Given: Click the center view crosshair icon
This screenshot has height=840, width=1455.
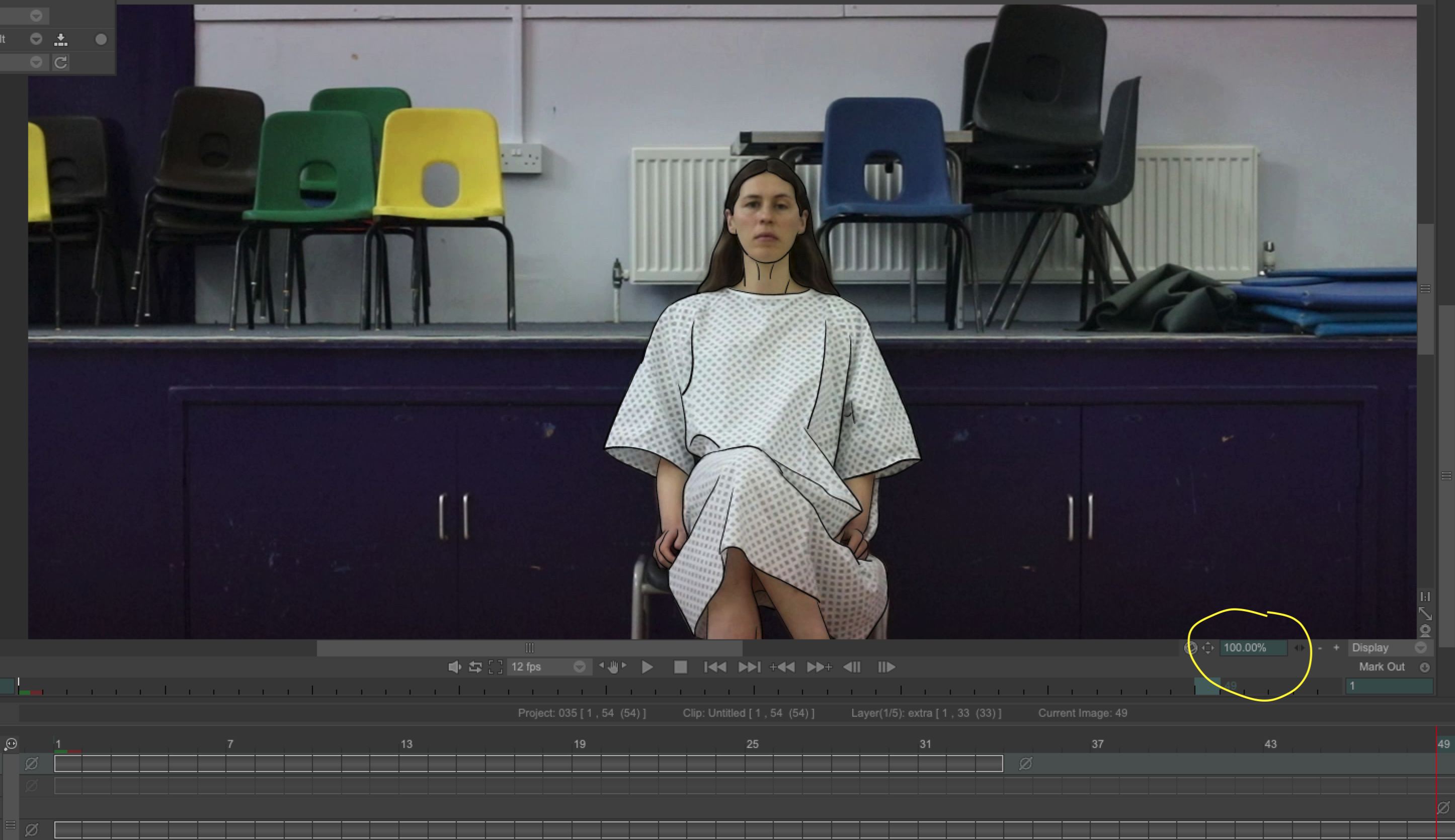Looking at the screenshot, I should [1207, 647].
